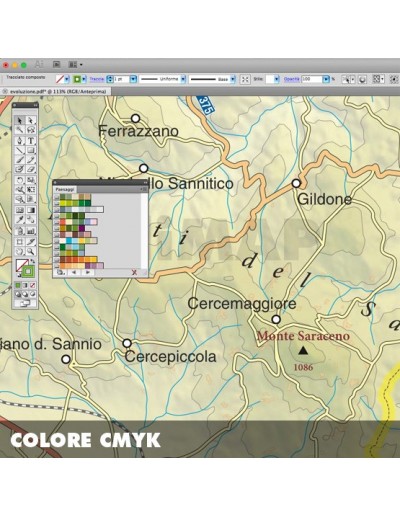Load previous swatch library arrow

tap(74, 272)
